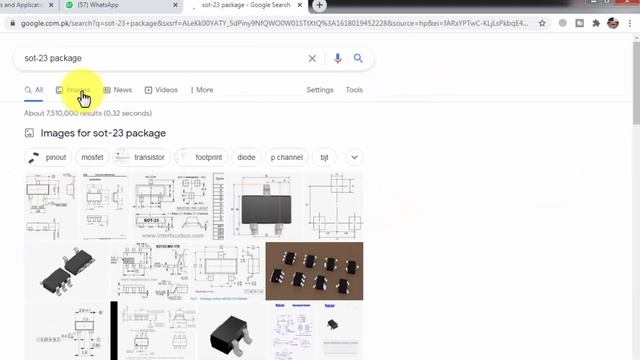This screenshot has height=360, width=640.
Task: Open the brown background multiple chips photo
Action: tap(314, 271)
